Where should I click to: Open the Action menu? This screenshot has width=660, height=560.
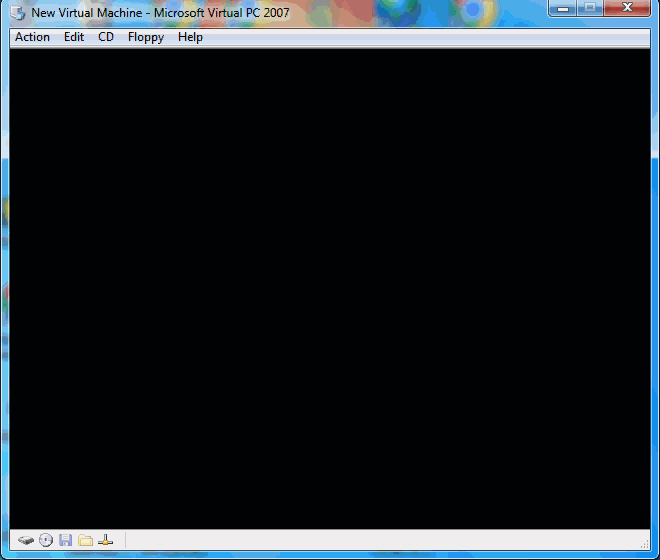pyautogui.click(x=32, y=37)
